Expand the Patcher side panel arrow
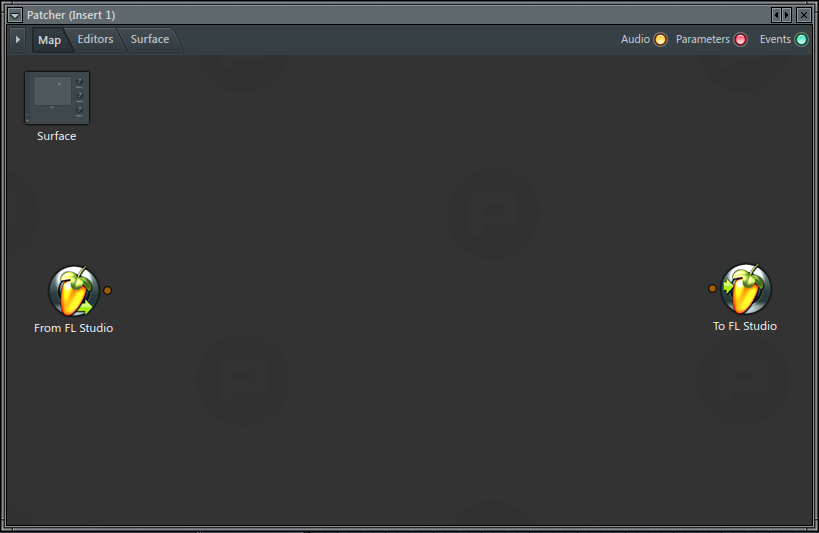This screenshot has height=533, width=819. point(18,40)
